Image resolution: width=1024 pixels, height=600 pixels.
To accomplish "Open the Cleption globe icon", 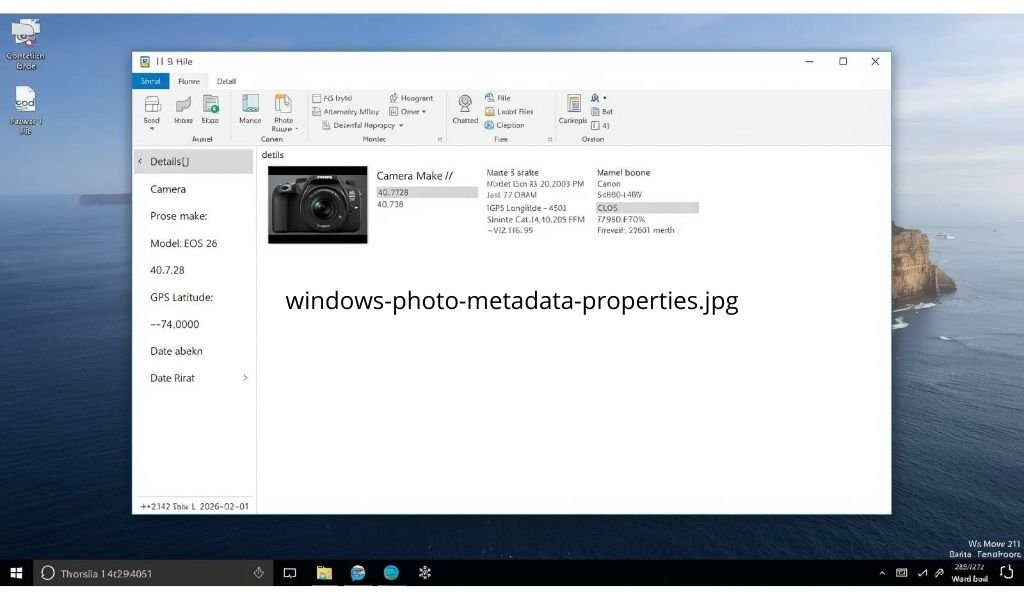I will [x=508, y=124].
